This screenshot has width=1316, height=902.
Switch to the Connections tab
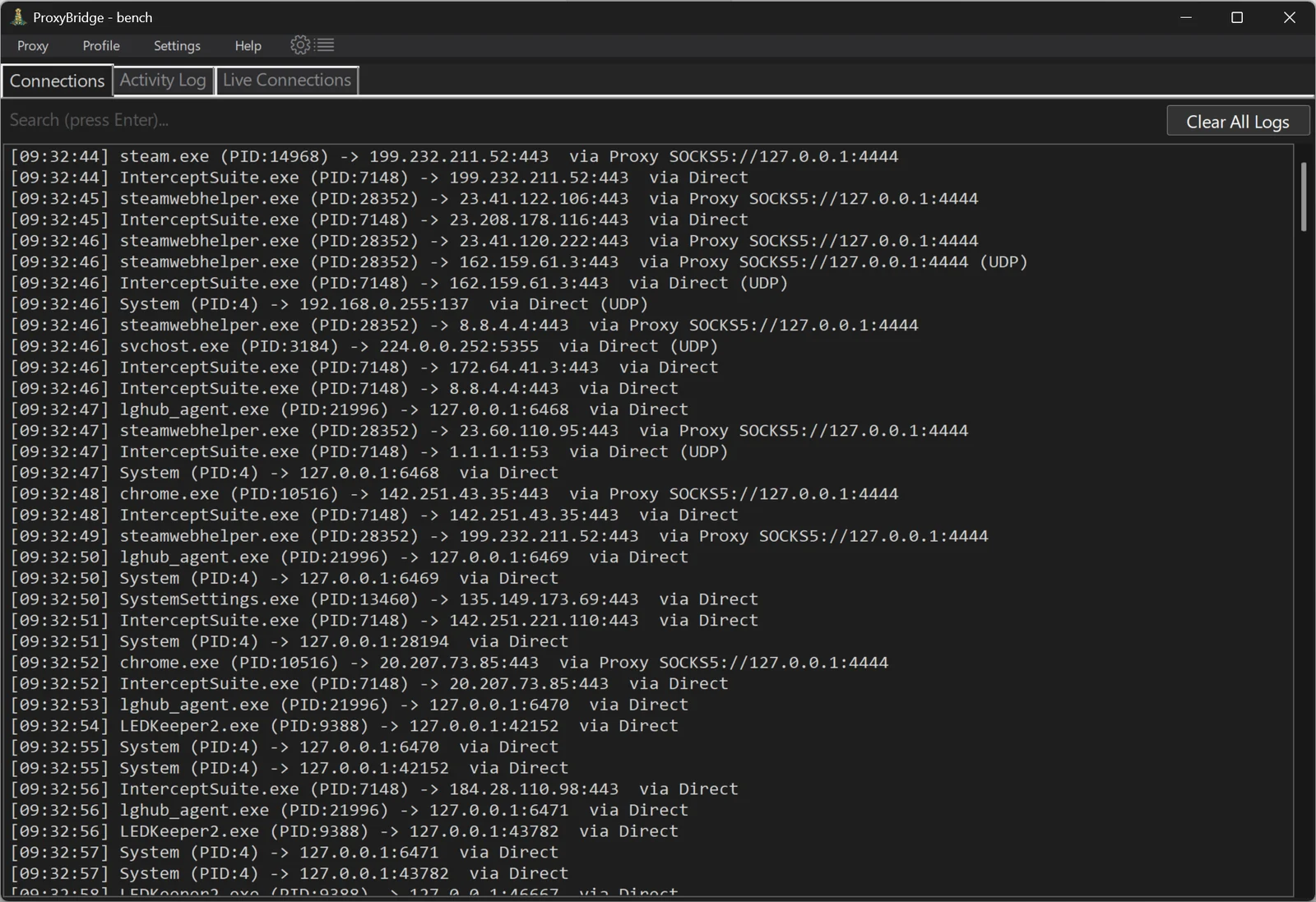(58, 81)
